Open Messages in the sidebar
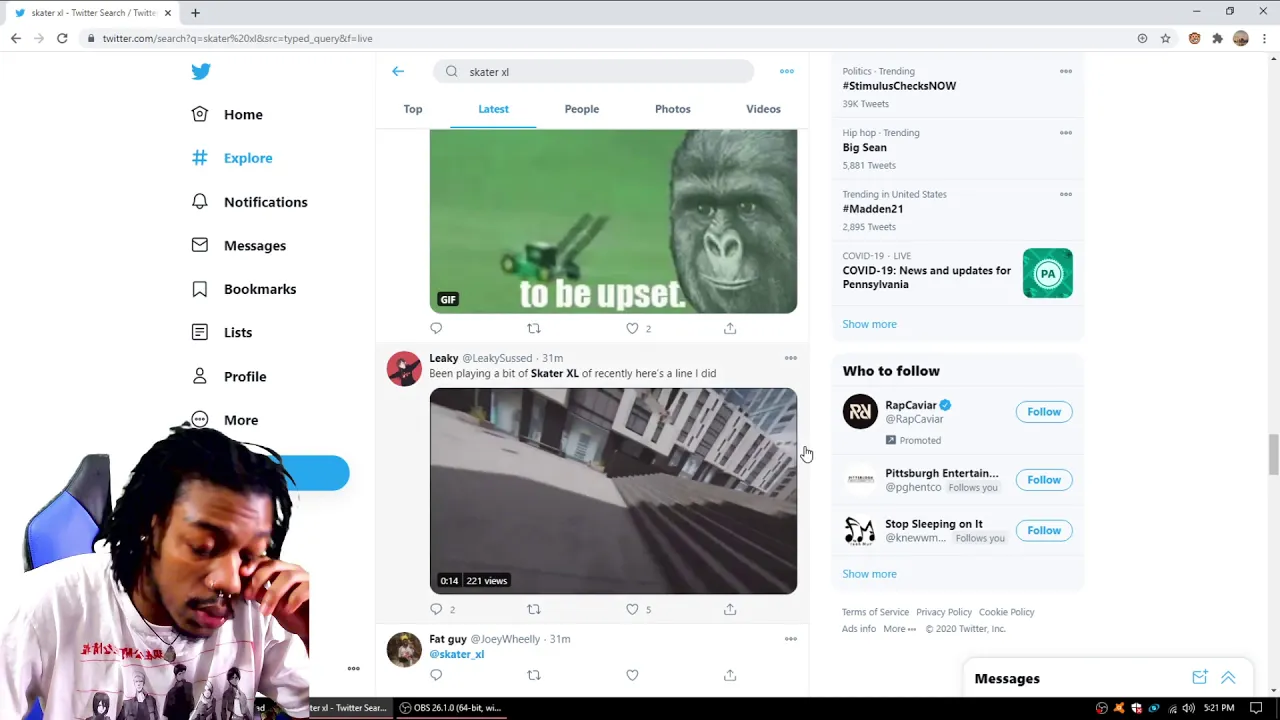 (239, 245)
